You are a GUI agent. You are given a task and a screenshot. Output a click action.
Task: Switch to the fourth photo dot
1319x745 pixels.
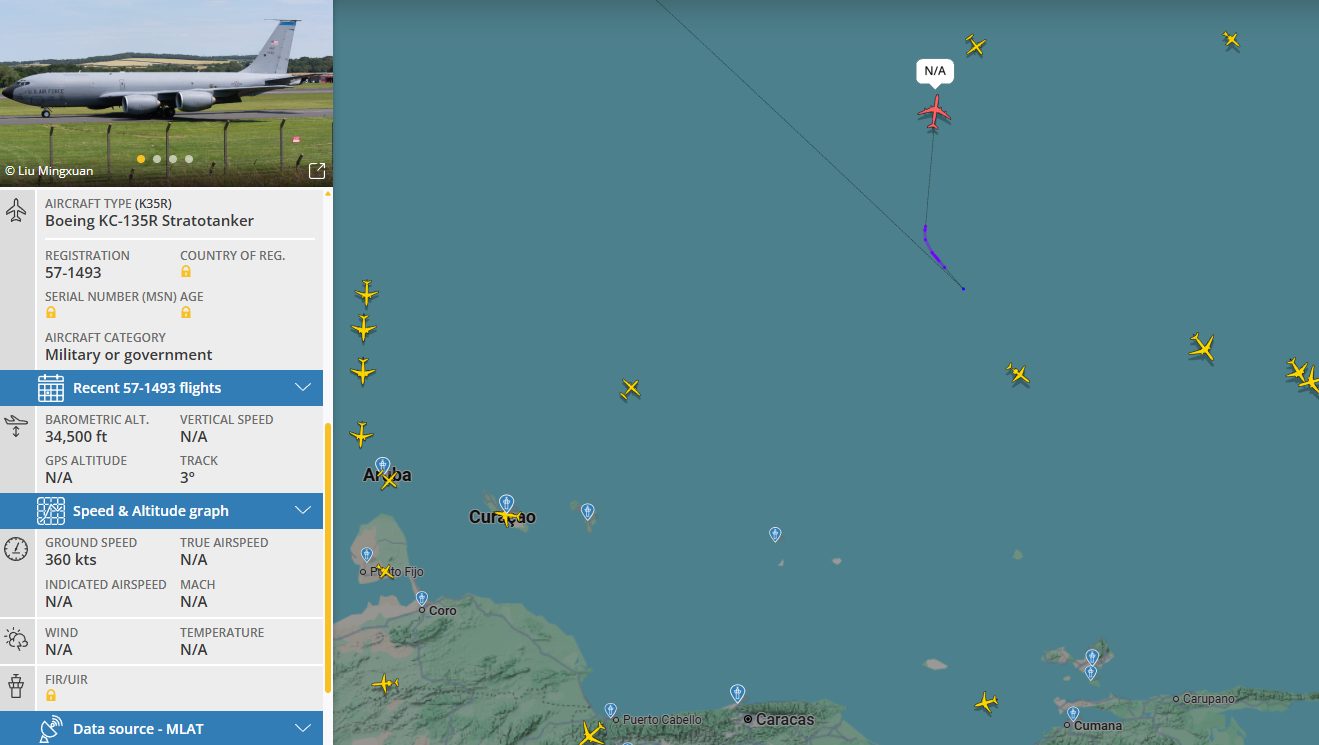189,159
